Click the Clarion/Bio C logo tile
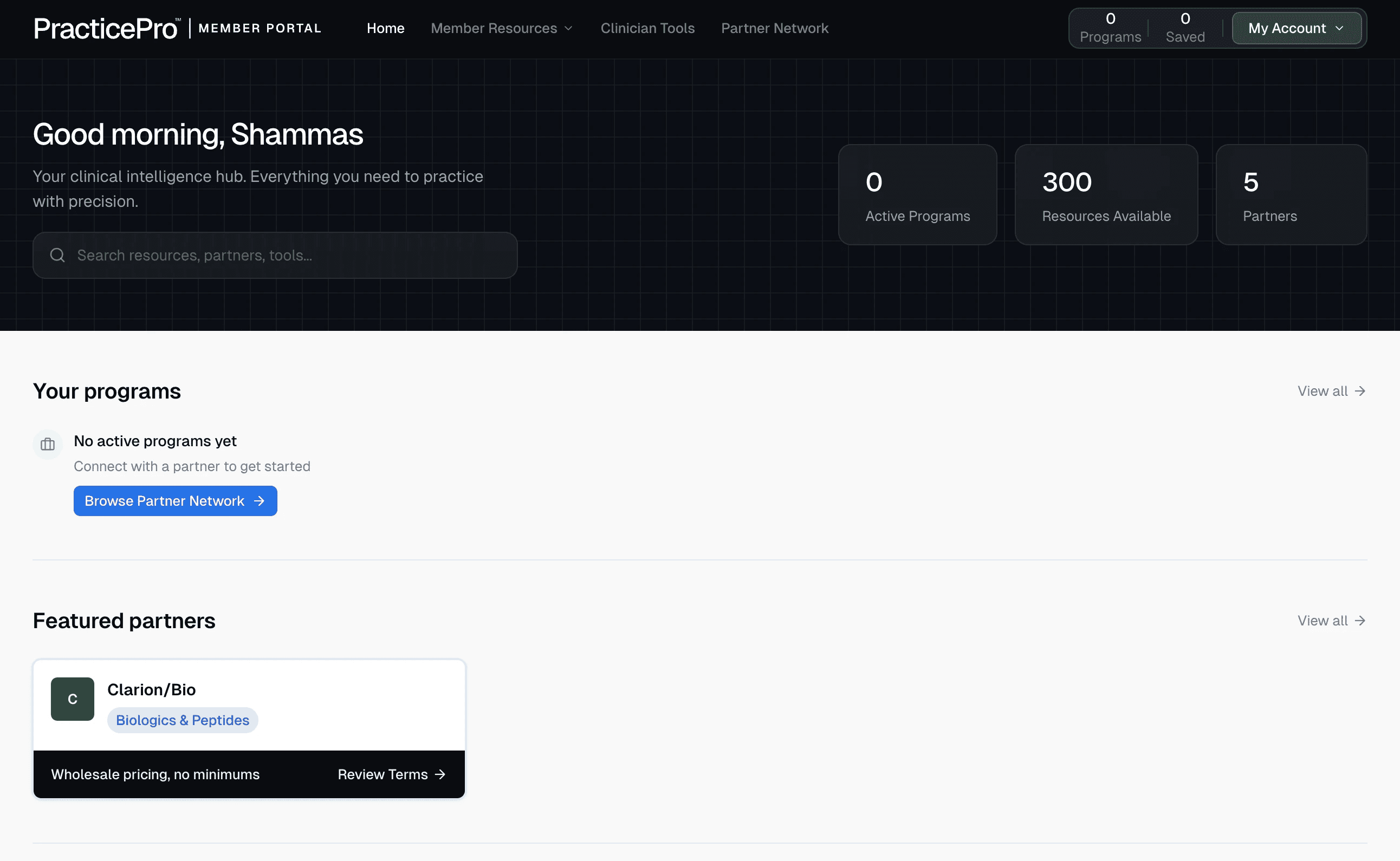The height and width of the screenshot is (861, 1400). [73, 699]
